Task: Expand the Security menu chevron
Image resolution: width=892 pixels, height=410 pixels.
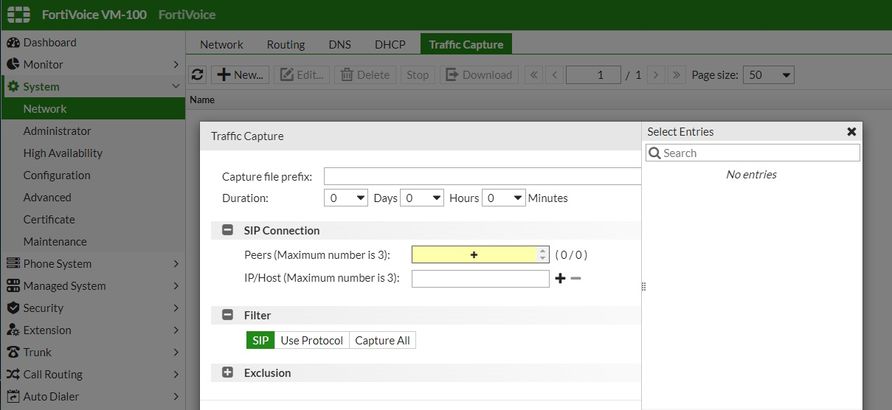Action: pyautogui.click(x=176, y=308)
